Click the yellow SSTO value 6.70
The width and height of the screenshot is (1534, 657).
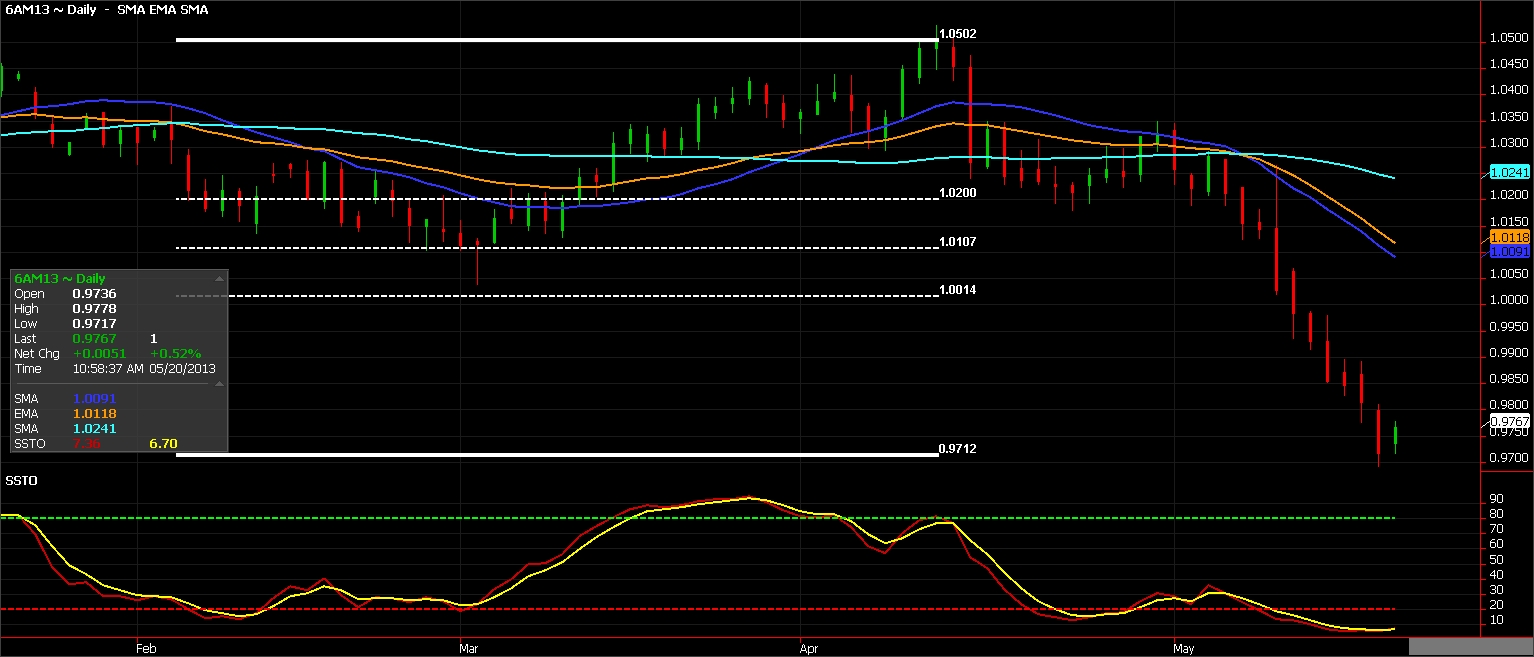point(163,444)
